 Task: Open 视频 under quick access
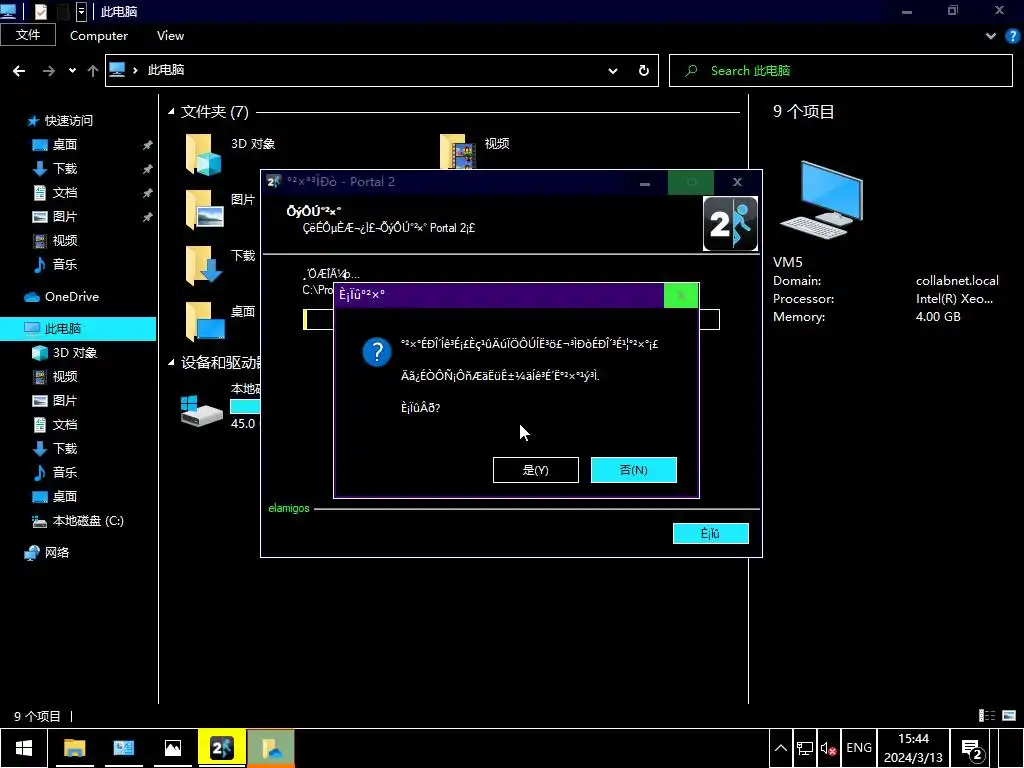pyautogui.click(x=65, y=240)
